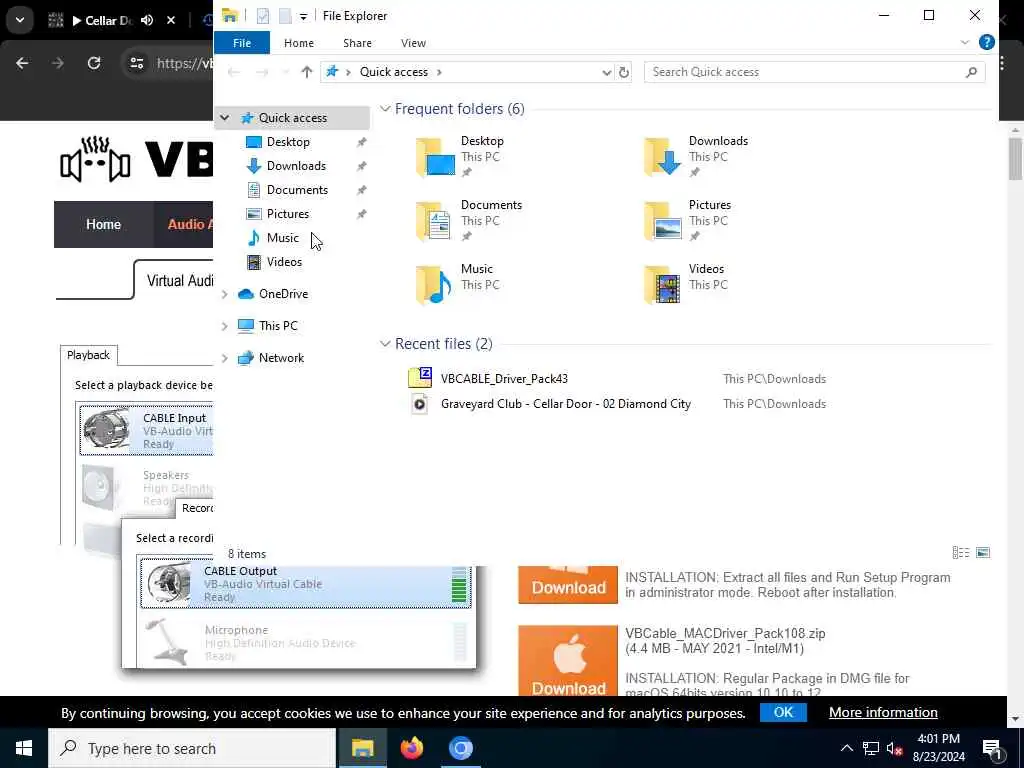Select the Music frequent folder icon
The width and height of the screenshot is (1024, 768).
pyautogui.click(x=434, y=285)
